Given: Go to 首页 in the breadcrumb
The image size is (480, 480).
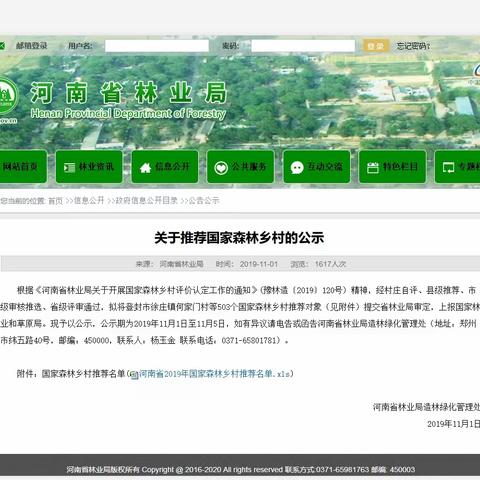Looking at the screenshot, I should click(x=55, y=201).
